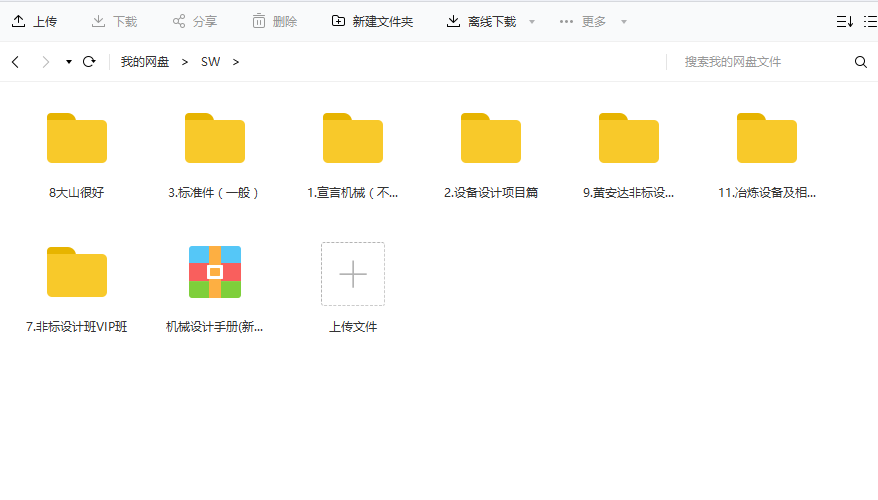Click the 上传 upload button
This screenshot has height=500, width=878.
click(34, 21)
